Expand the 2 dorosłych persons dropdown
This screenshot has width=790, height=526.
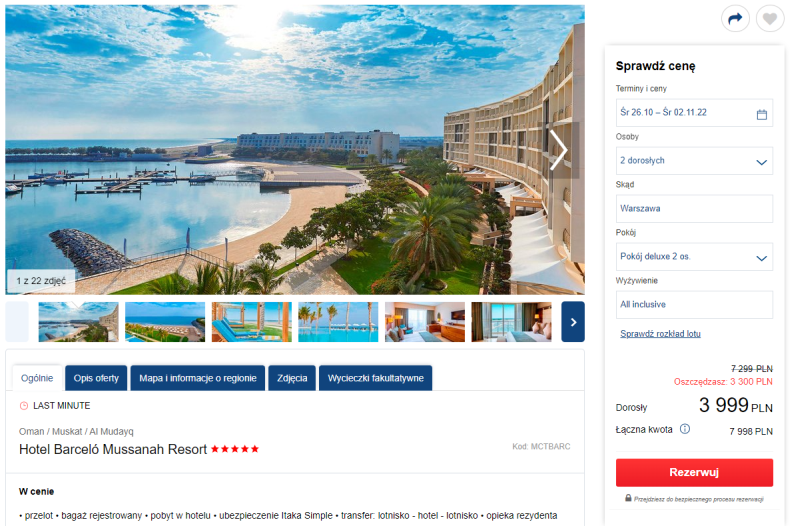pos(694,161)
